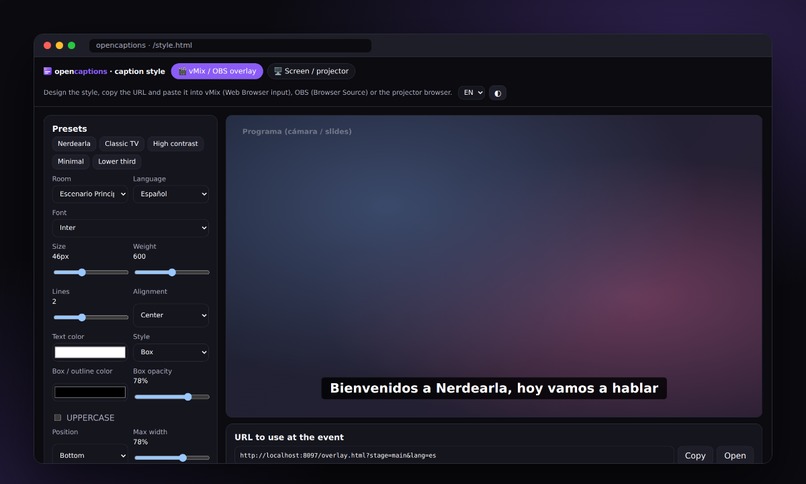The height and width of the screenshot is (484, 806).
Task: Switch to vMix / OBS overlay tab
Action: click(217, 71)
